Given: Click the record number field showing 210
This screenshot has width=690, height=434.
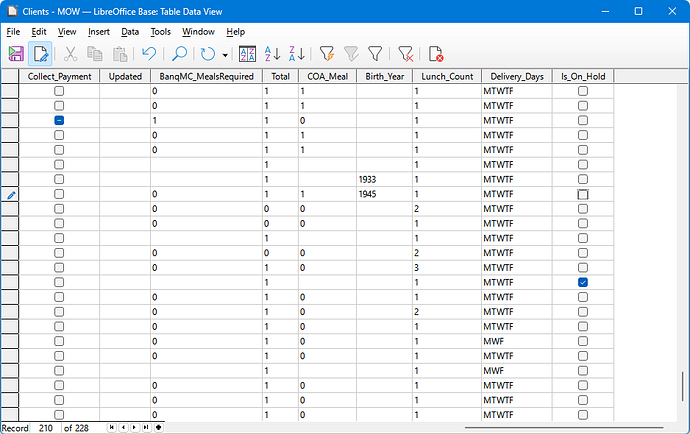Looking at the screenshot, I should click(x=46, y=428).
